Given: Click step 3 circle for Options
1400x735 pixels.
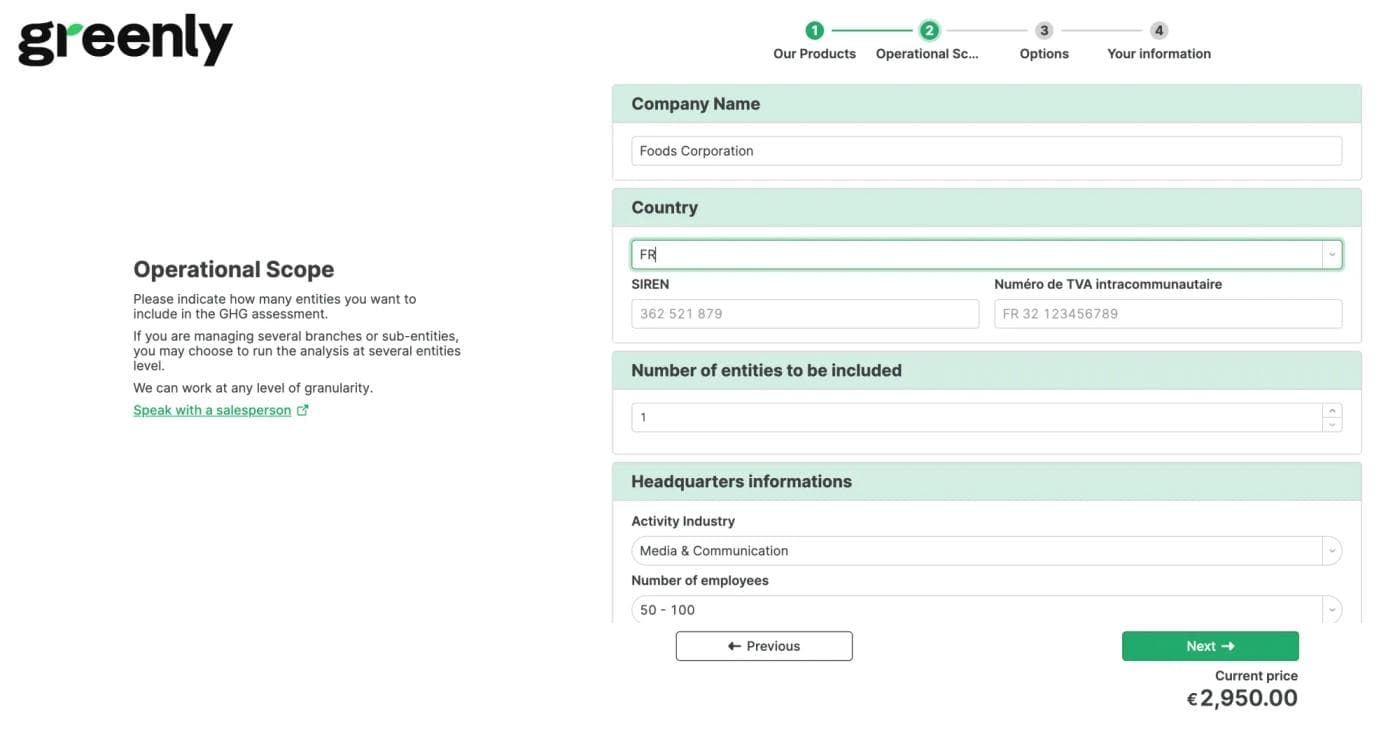Looking at the screenshot, I should (1043, 30).
